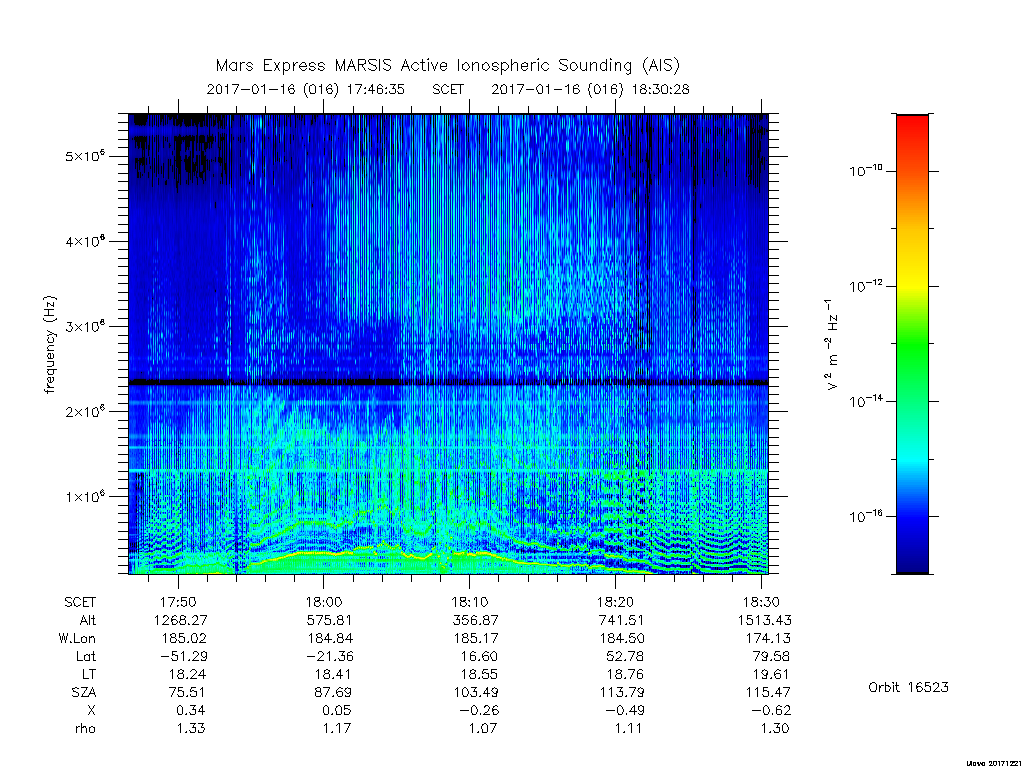The width and height of the screenshot is (1024, 768).
Task: Click the red top of the color bar
Action: tap(912, 124)
